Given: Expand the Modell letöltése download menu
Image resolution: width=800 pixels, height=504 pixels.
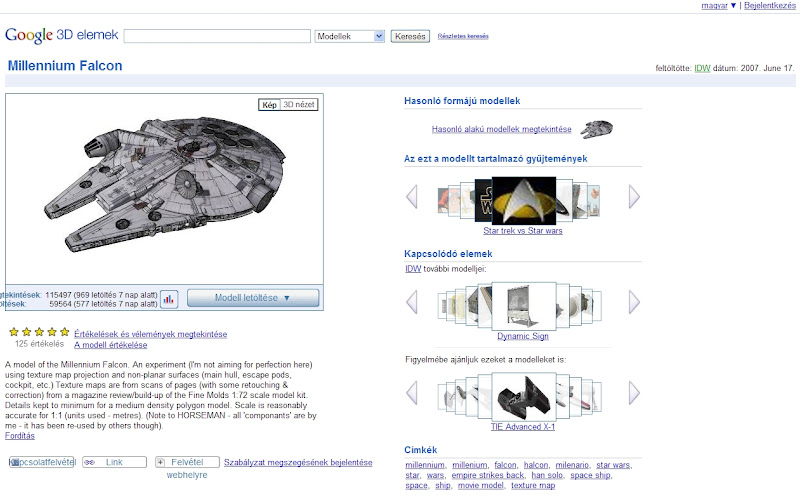Looking at the screenshot, I should pos(253,298).
